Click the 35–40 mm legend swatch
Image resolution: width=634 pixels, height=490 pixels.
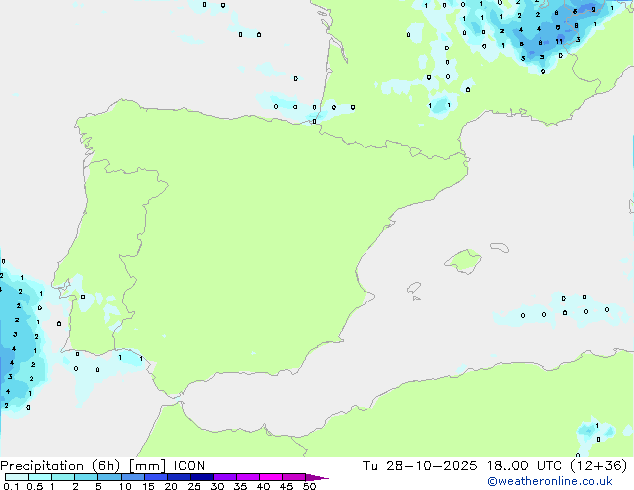click(x=247, y=477)
